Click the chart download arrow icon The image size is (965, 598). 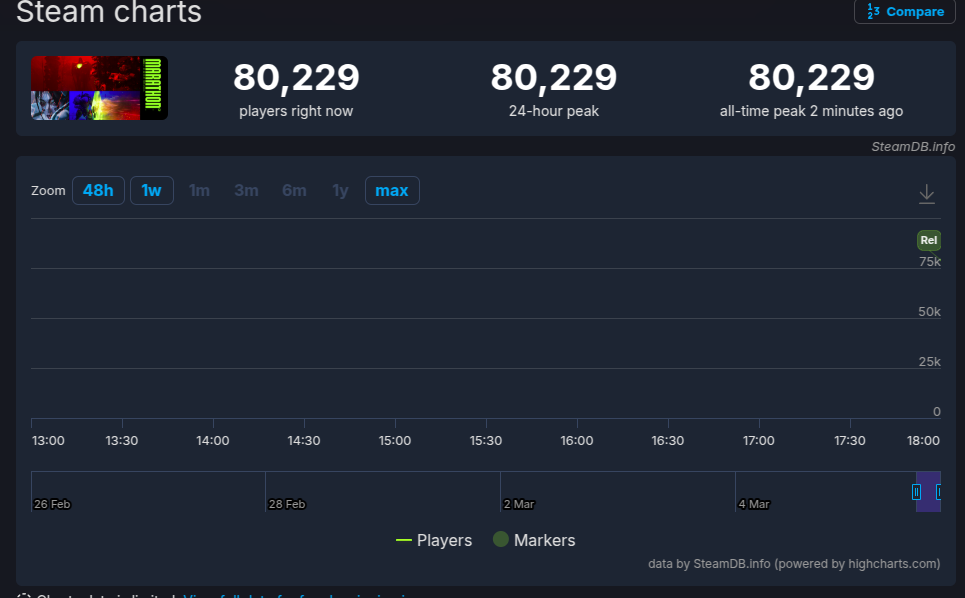click(x=927, y=194)
